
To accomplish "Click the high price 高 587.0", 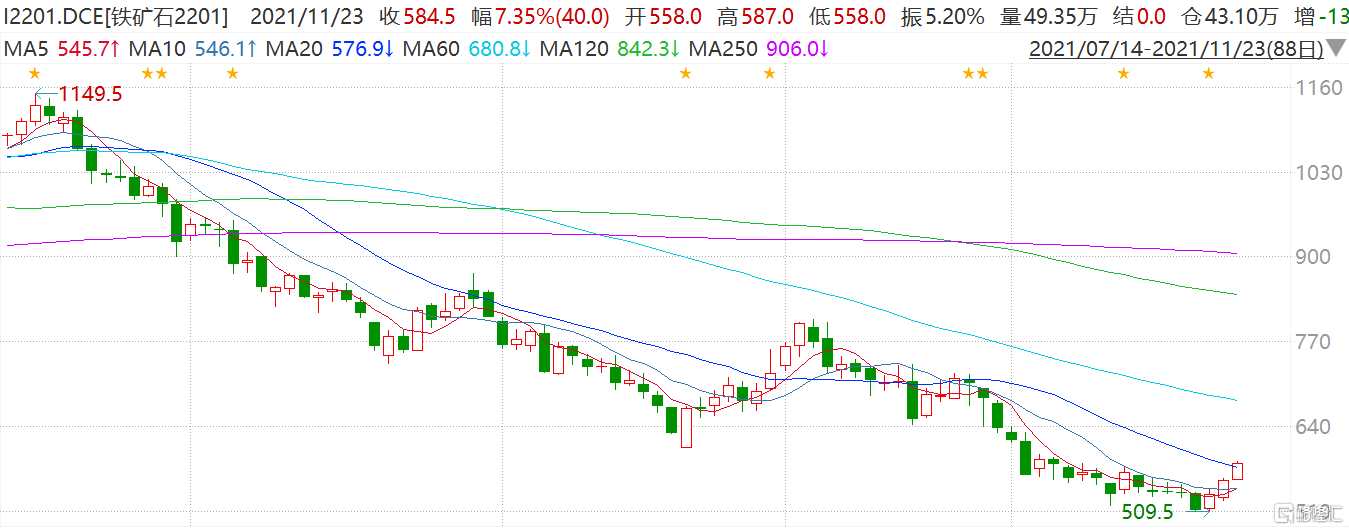I will point(756,17).
